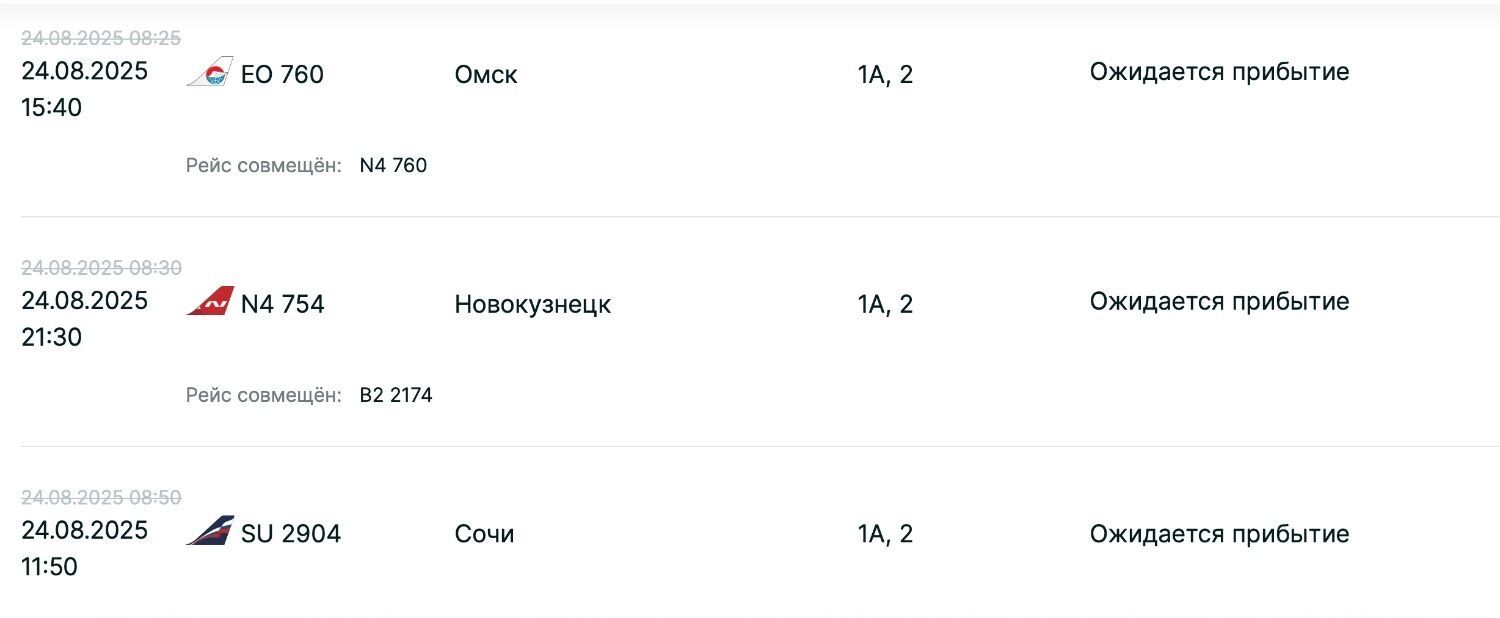This screenshot has width=1500, height=618.
Task: Click codeshare flight N4 760
Action: [x=393, y=165]
